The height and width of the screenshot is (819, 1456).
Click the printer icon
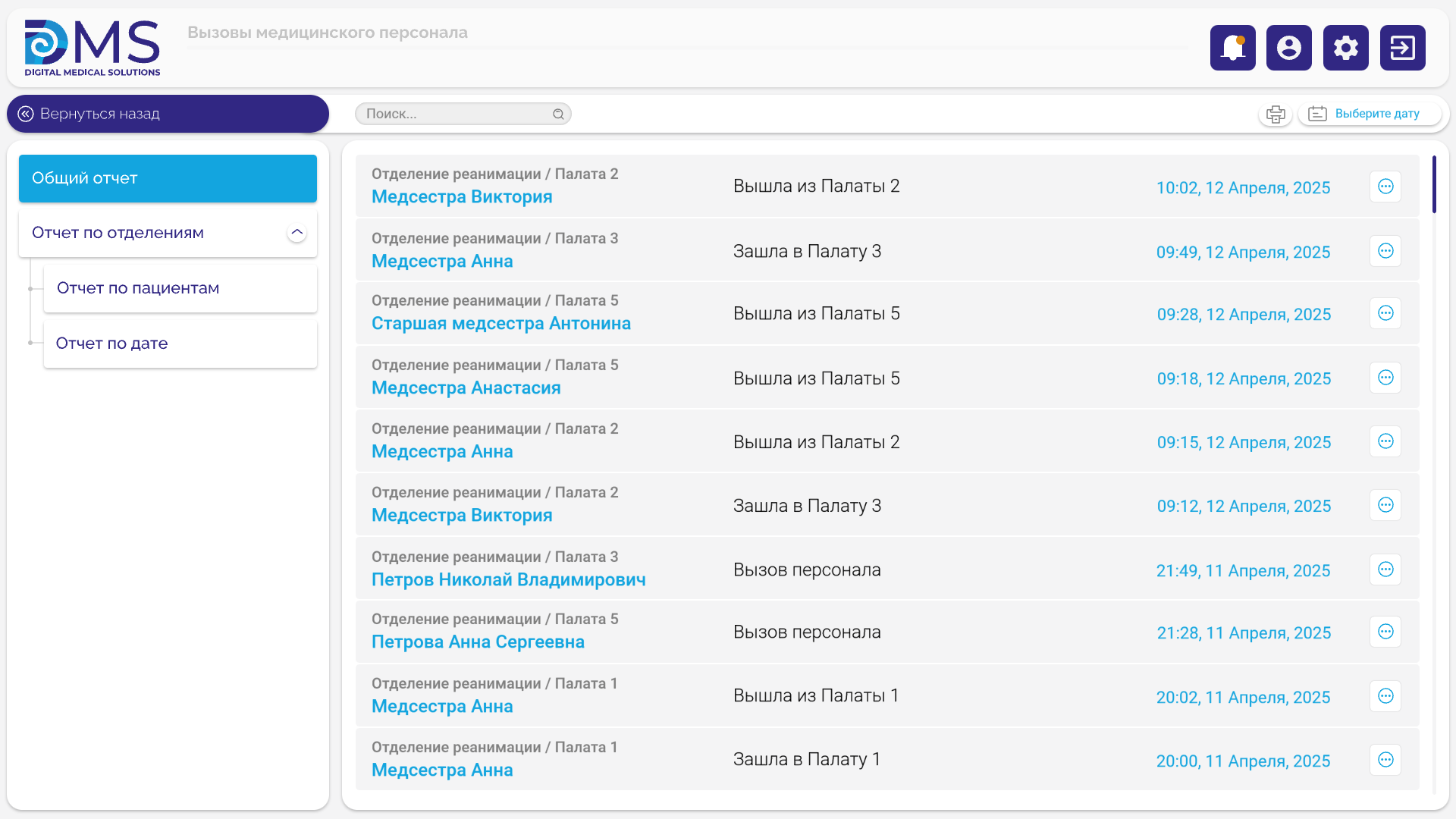[x=1276, y=115]
